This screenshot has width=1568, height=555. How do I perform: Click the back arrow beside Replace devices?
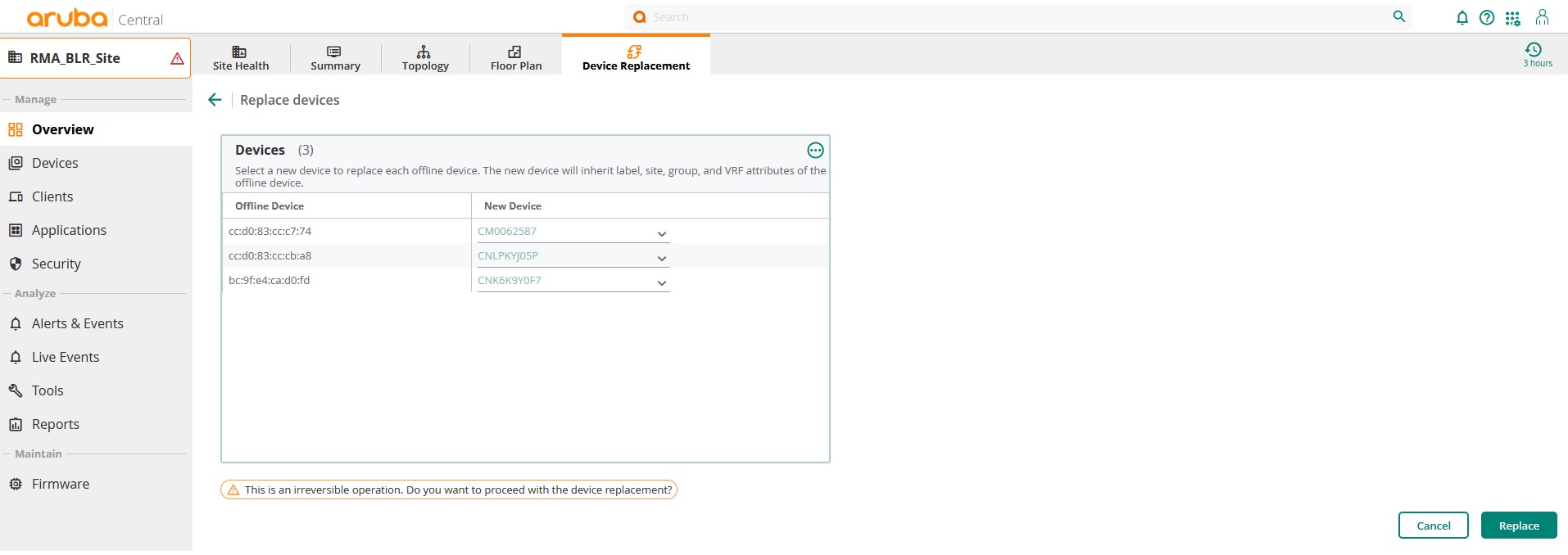pyautogui.click(x=215, y=100)
